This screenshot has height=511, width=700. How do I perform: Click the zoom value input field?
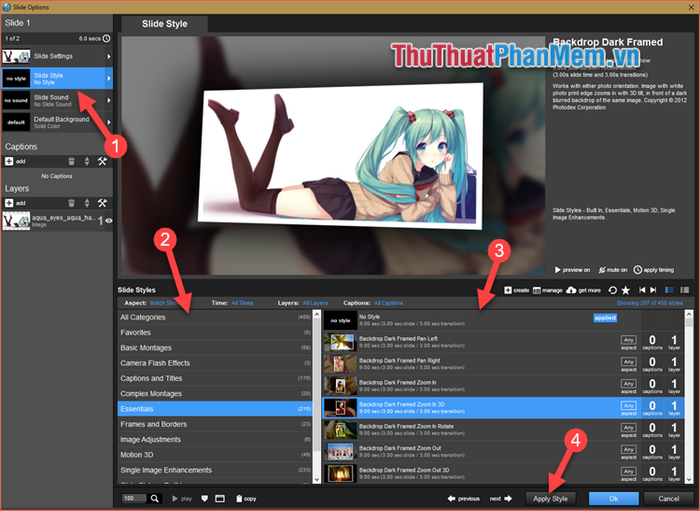134,498
